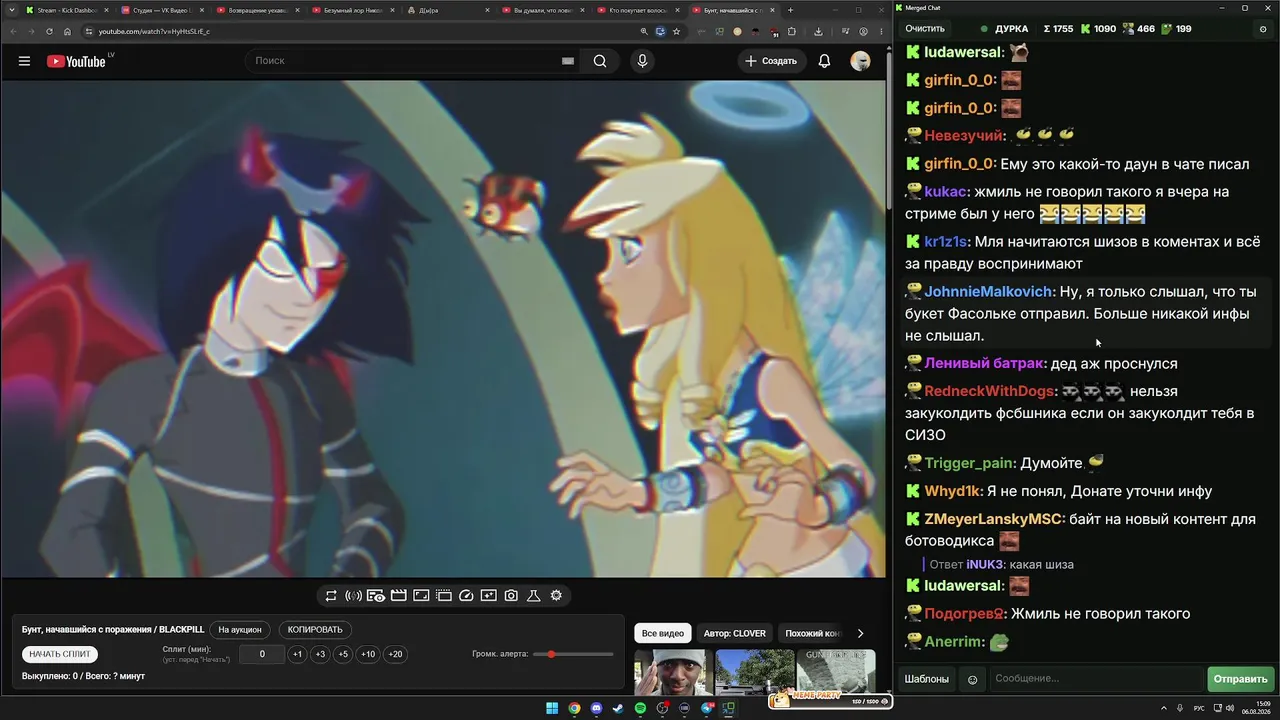Reload the page in the browser
Image resolution: width=1280 pixels, height=720 pixels.
click(x=49, y=31)
